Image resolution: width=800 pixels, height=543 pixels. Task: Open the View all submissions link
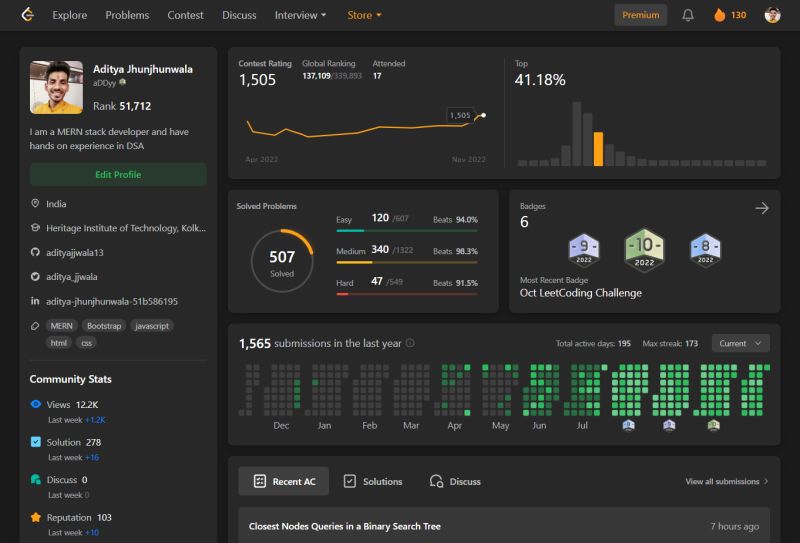pyautogui.click(x=727, y=481)
